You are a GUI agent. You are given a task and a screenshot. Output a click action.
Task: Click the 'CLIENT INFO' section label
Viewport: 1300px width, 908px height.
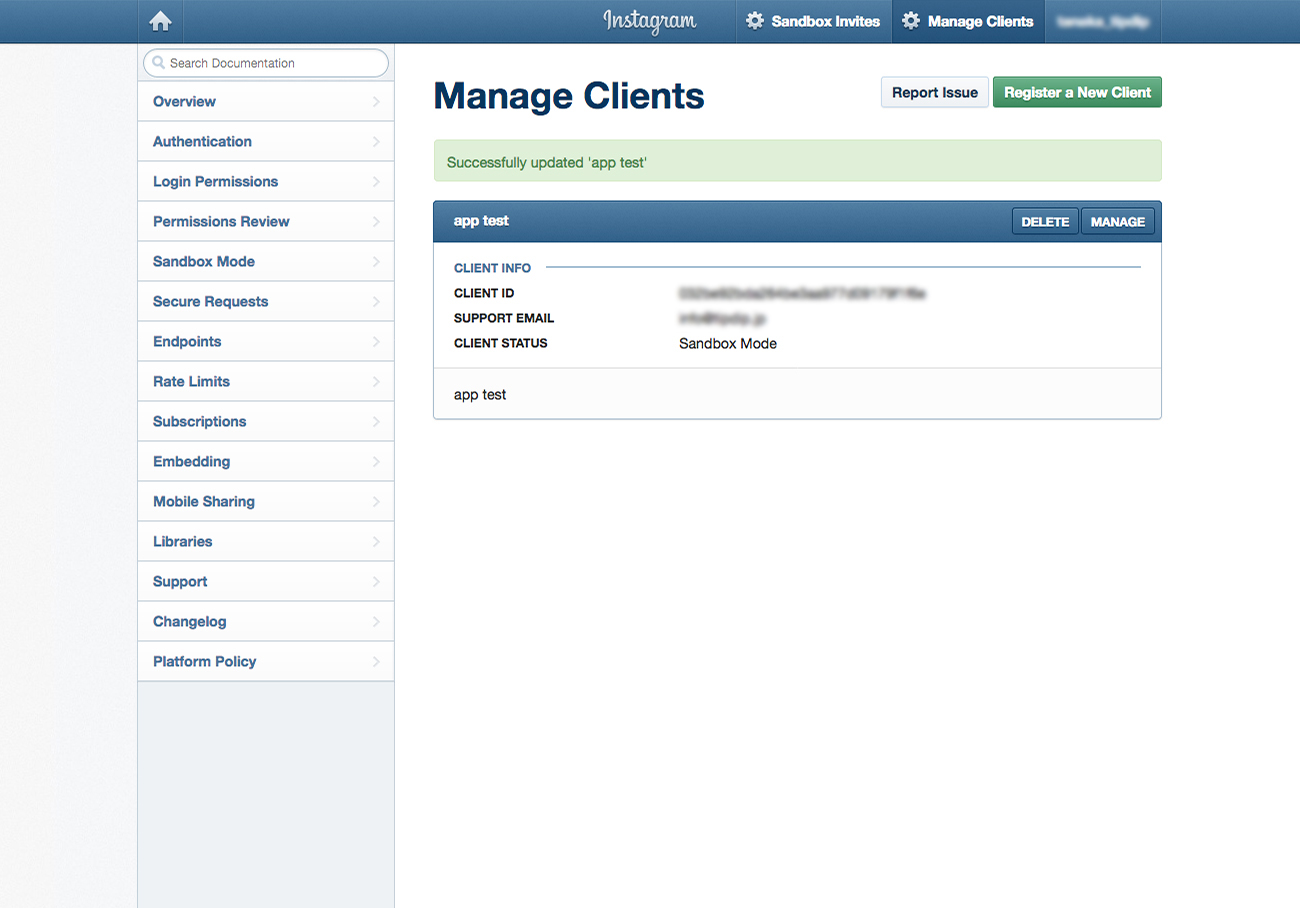(492, 268)
